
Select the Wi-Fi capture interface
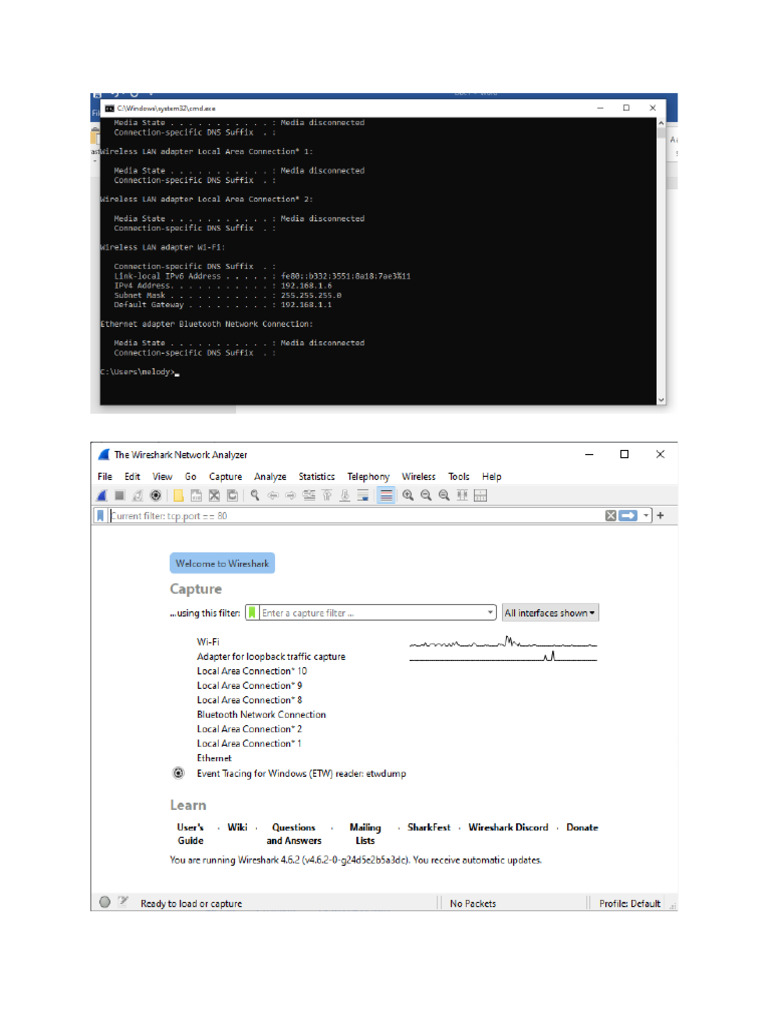click(x=208, y=642)
